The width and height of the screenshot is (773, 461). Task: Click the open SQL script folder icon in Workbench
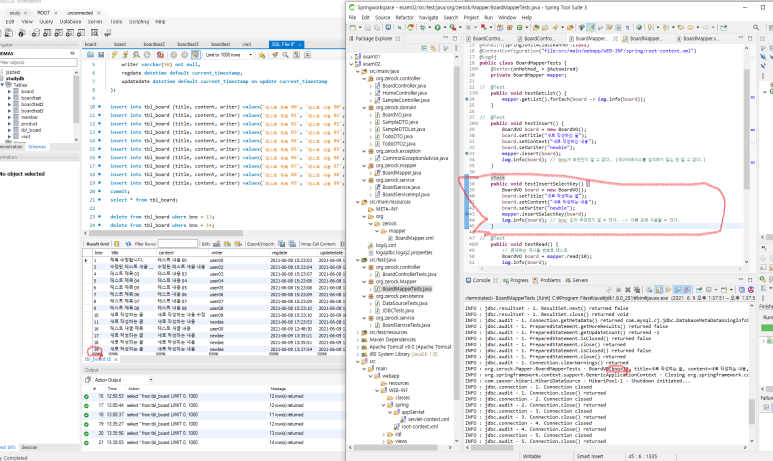click(91, 55)
